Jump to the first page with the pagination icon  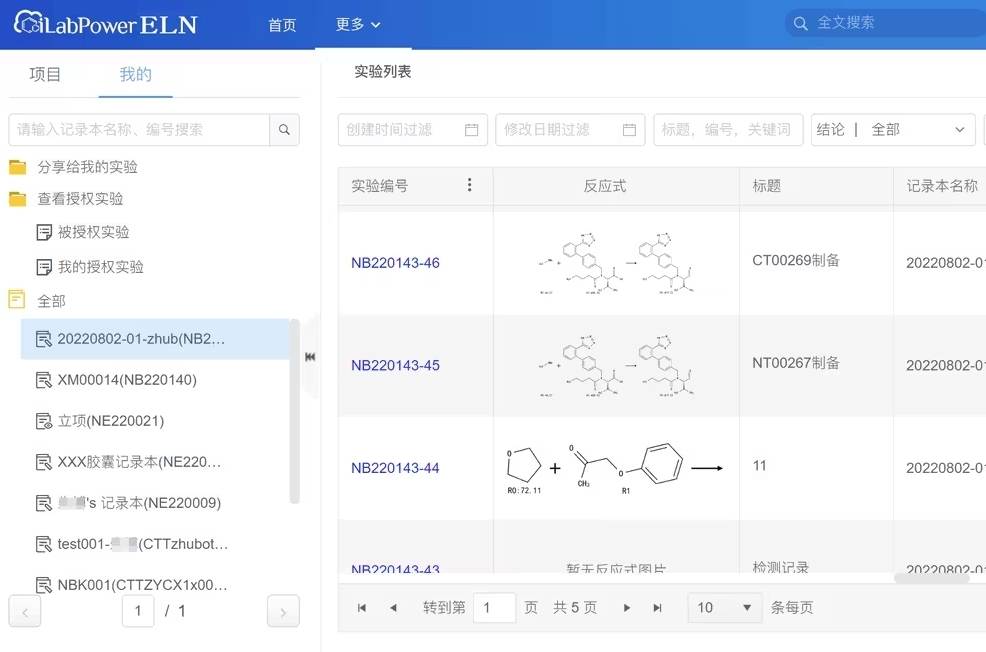pos(361,607)
